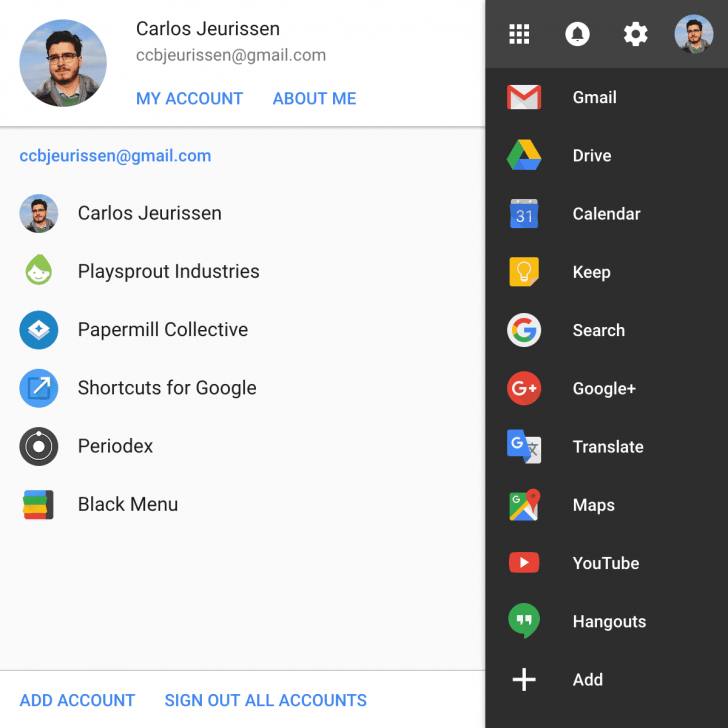Click ADD ACCOUNT

pyautogui.click(x=77, y=700)
